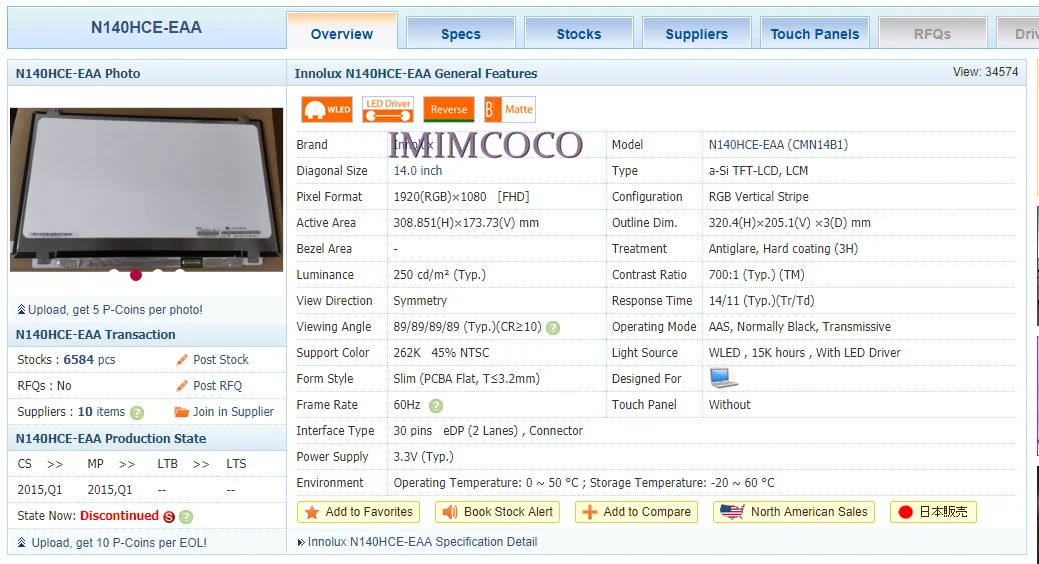Click the 262K 45% NTSC support color value
This screenshot has height=564, width=1039.
pos(441,353)
